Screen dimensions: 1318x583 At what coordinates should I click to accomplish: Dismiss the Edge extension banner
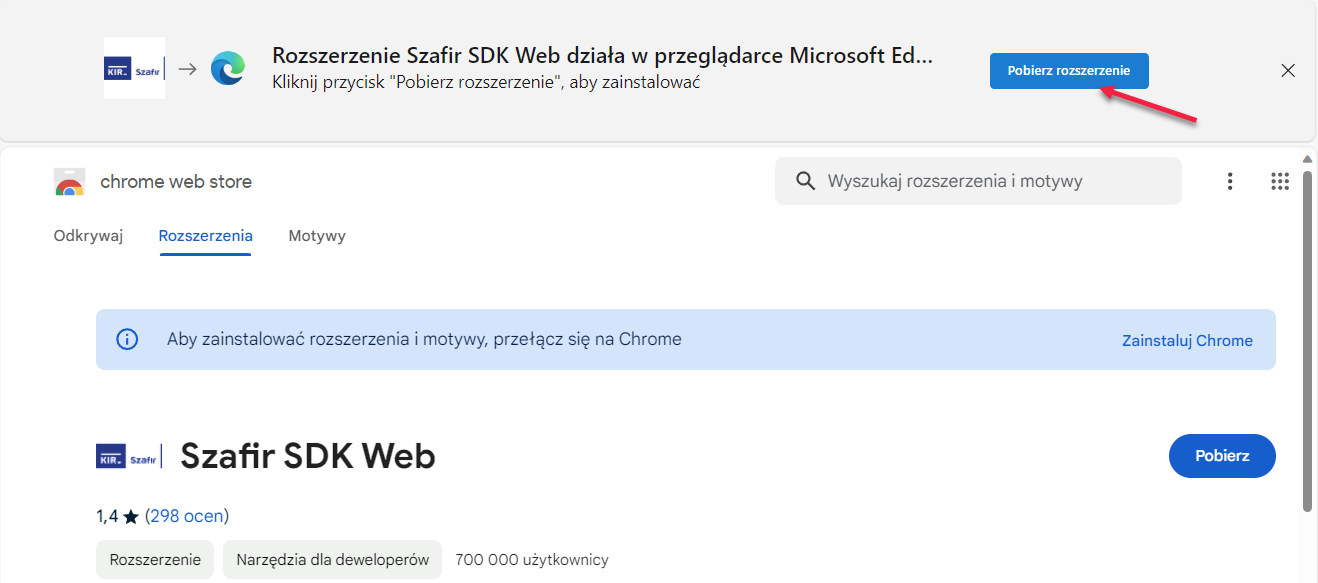1288,70
